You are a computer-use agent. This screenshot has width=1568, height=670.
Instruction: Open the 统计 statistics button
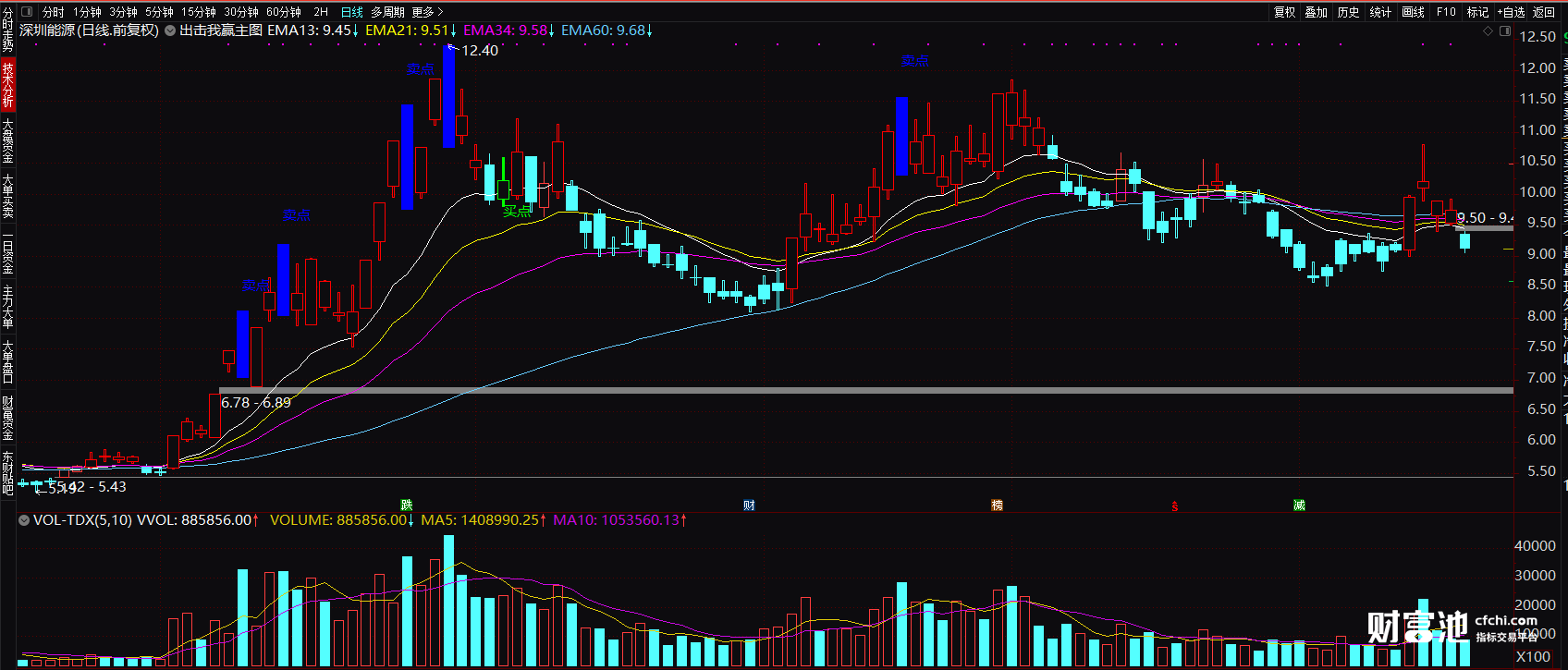(x=1380, y=12)
